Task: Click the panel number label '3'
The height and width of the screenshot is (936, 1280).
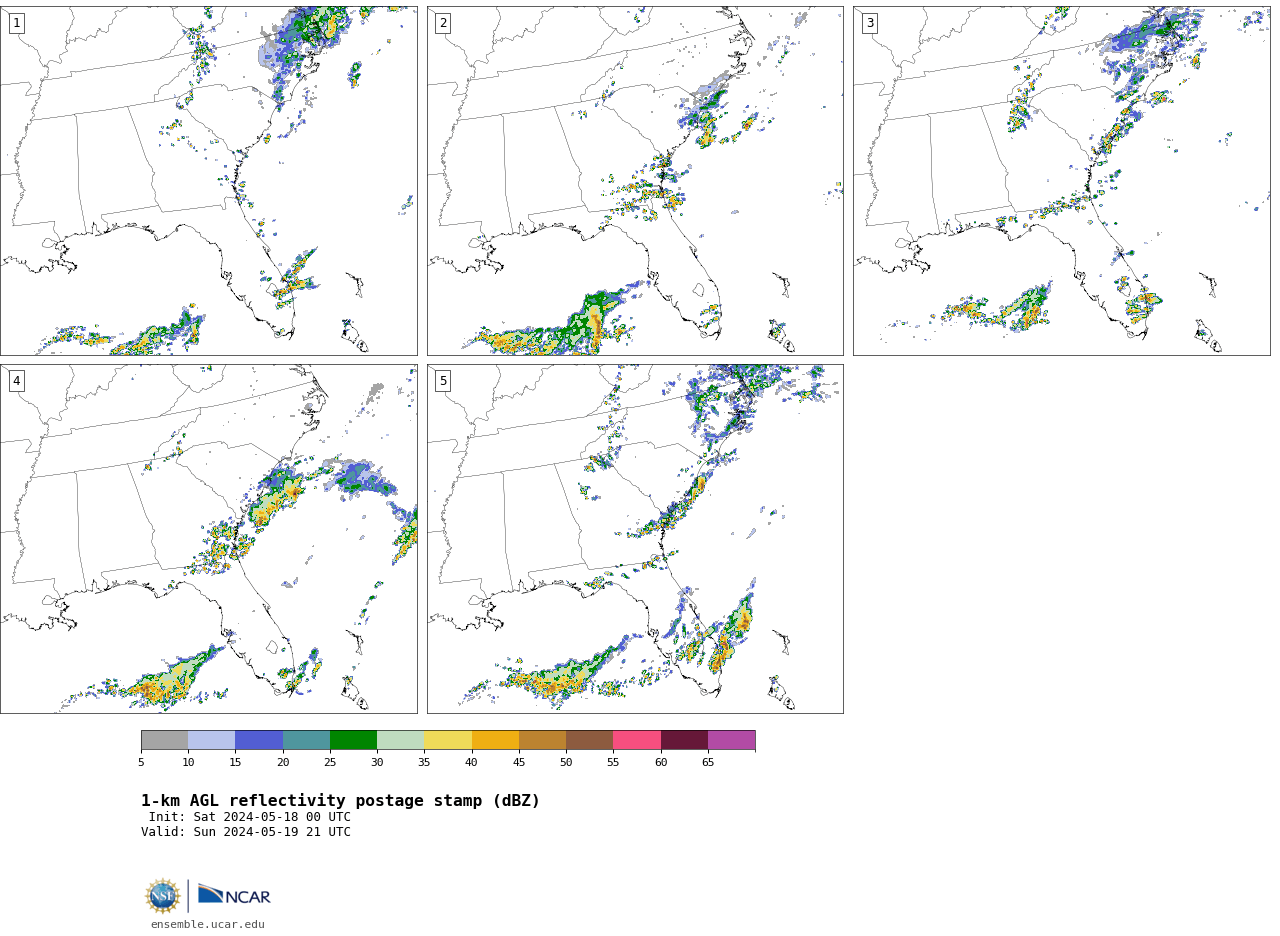Action: [869, 23]
